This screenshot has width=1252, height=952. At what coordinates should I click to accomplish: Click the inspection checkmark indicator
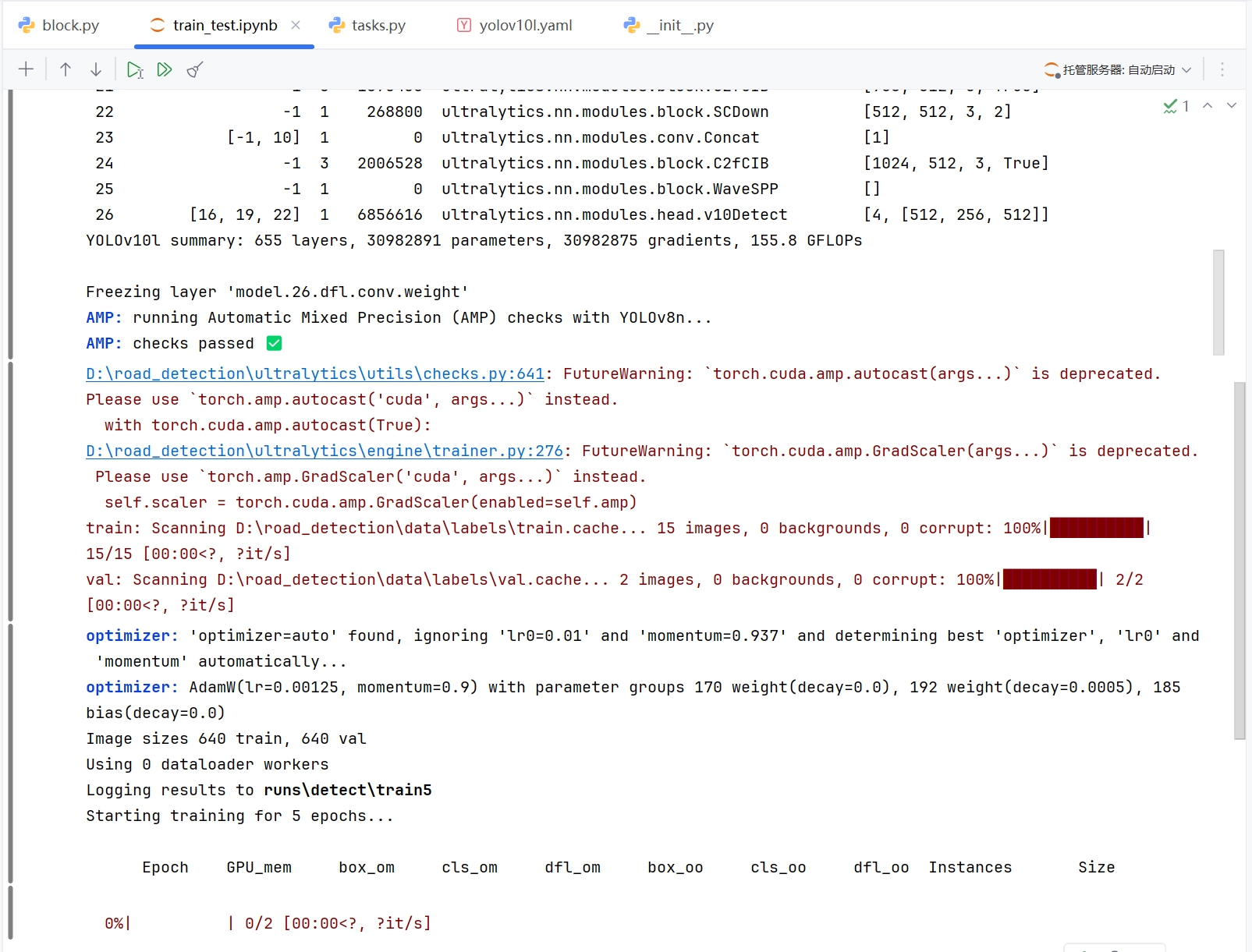(1176, 106)
